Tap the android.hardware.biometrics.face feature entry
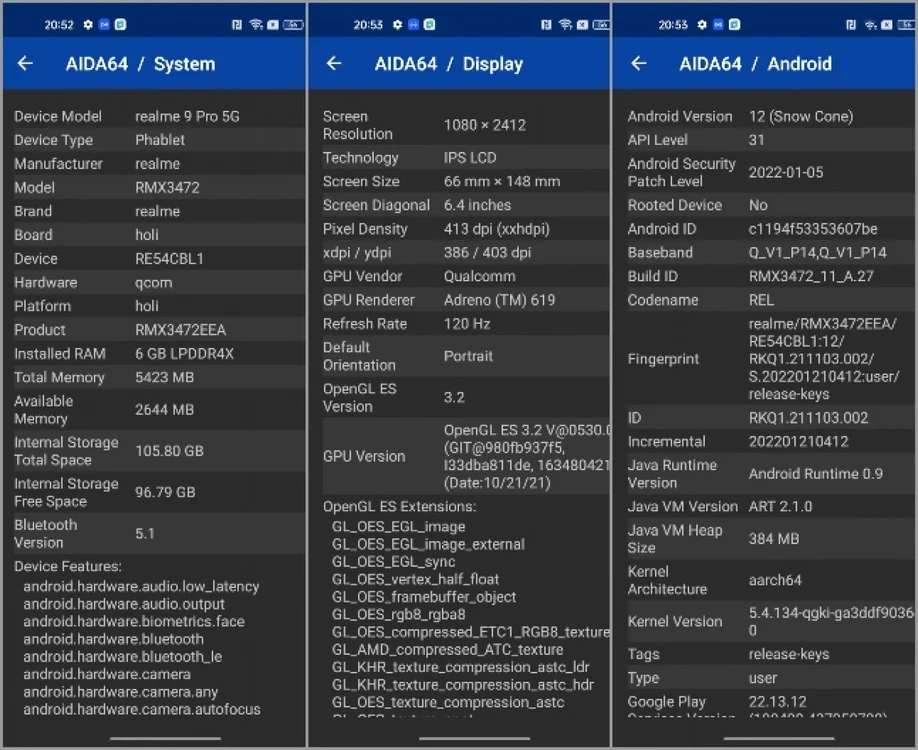 [x=134, y=621]
